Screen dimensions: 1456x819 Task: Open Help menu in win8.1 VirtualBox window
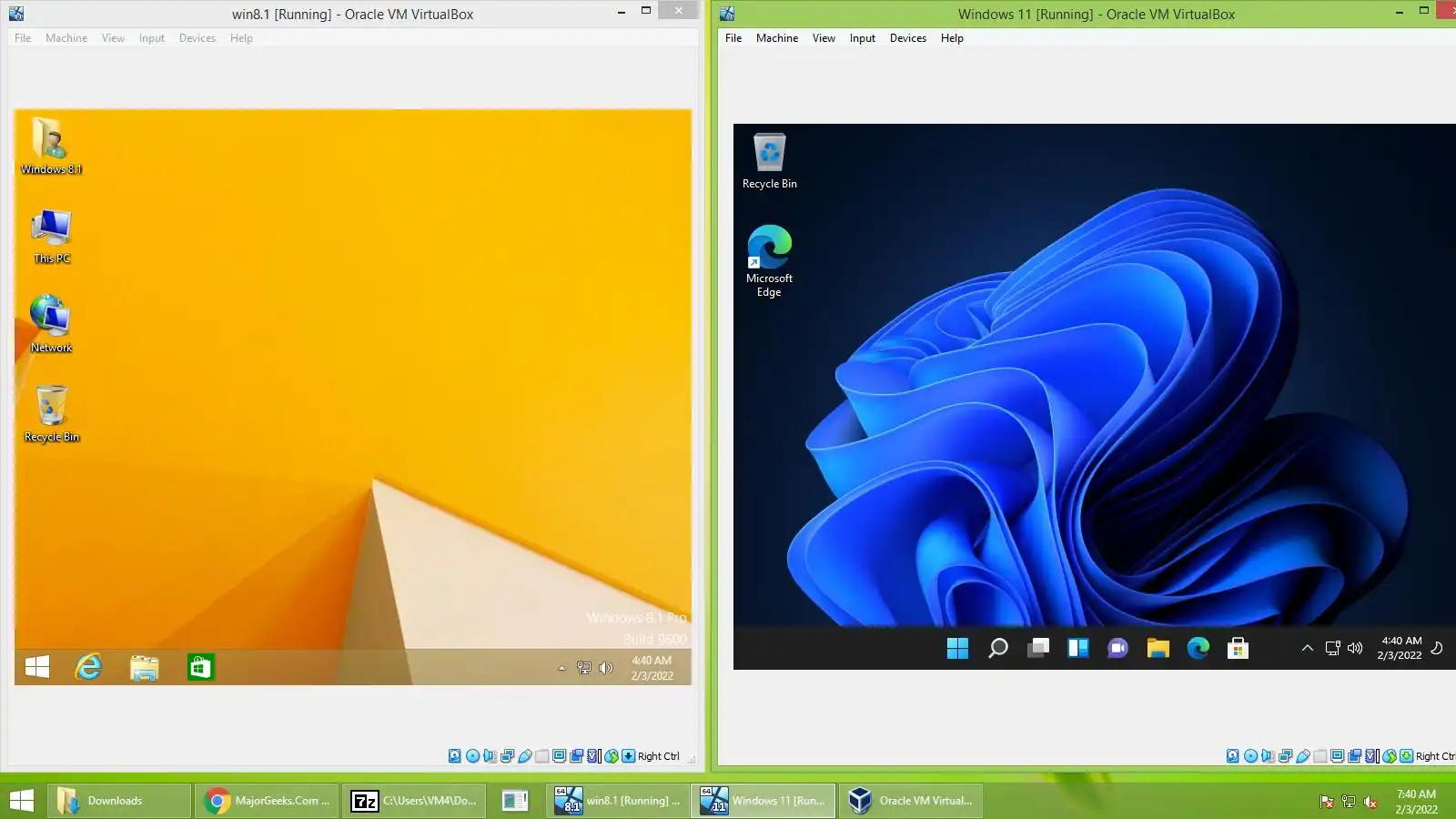241,38
